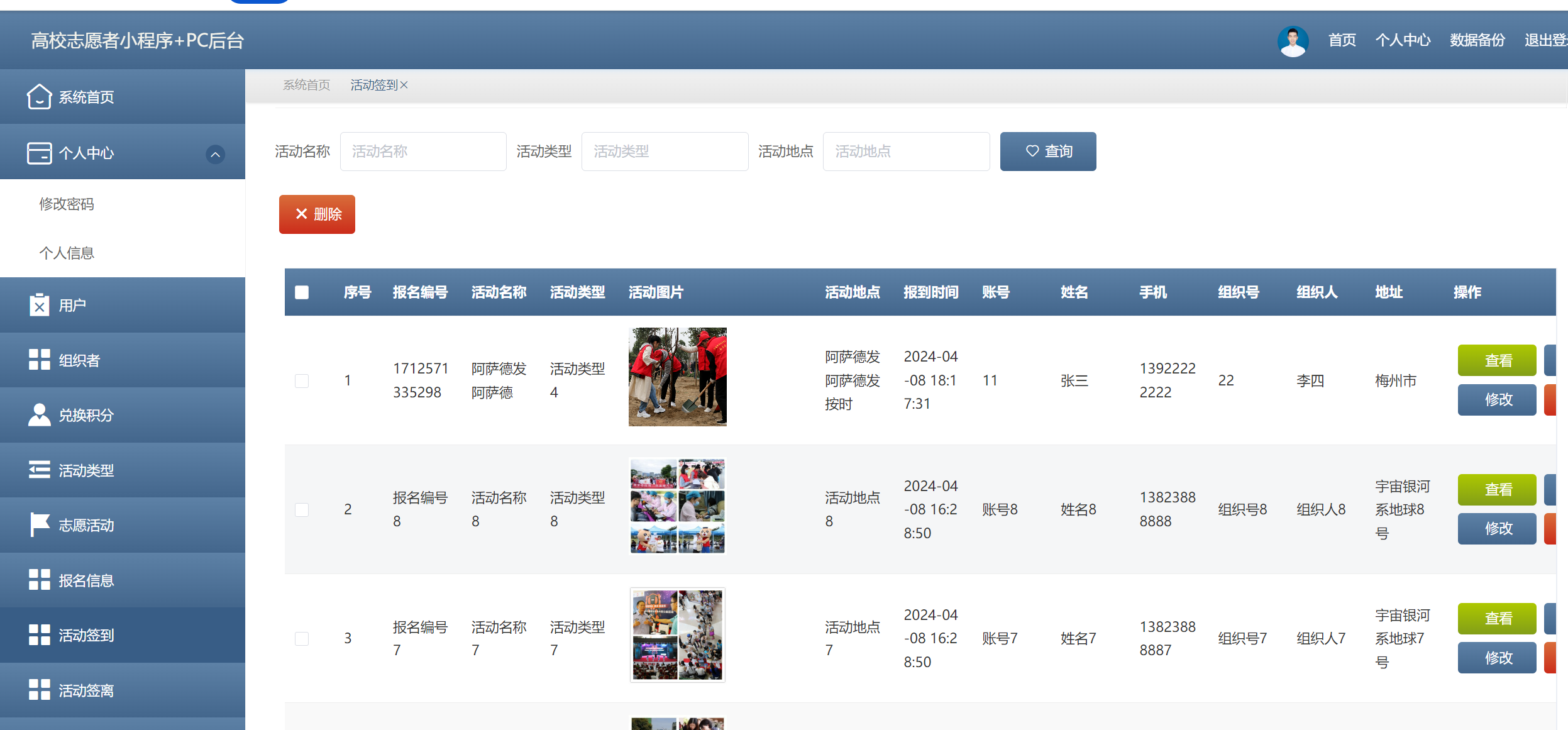Click the grid icon beside 活动签离
This screenshot has height=730, width=1568.
39,690
